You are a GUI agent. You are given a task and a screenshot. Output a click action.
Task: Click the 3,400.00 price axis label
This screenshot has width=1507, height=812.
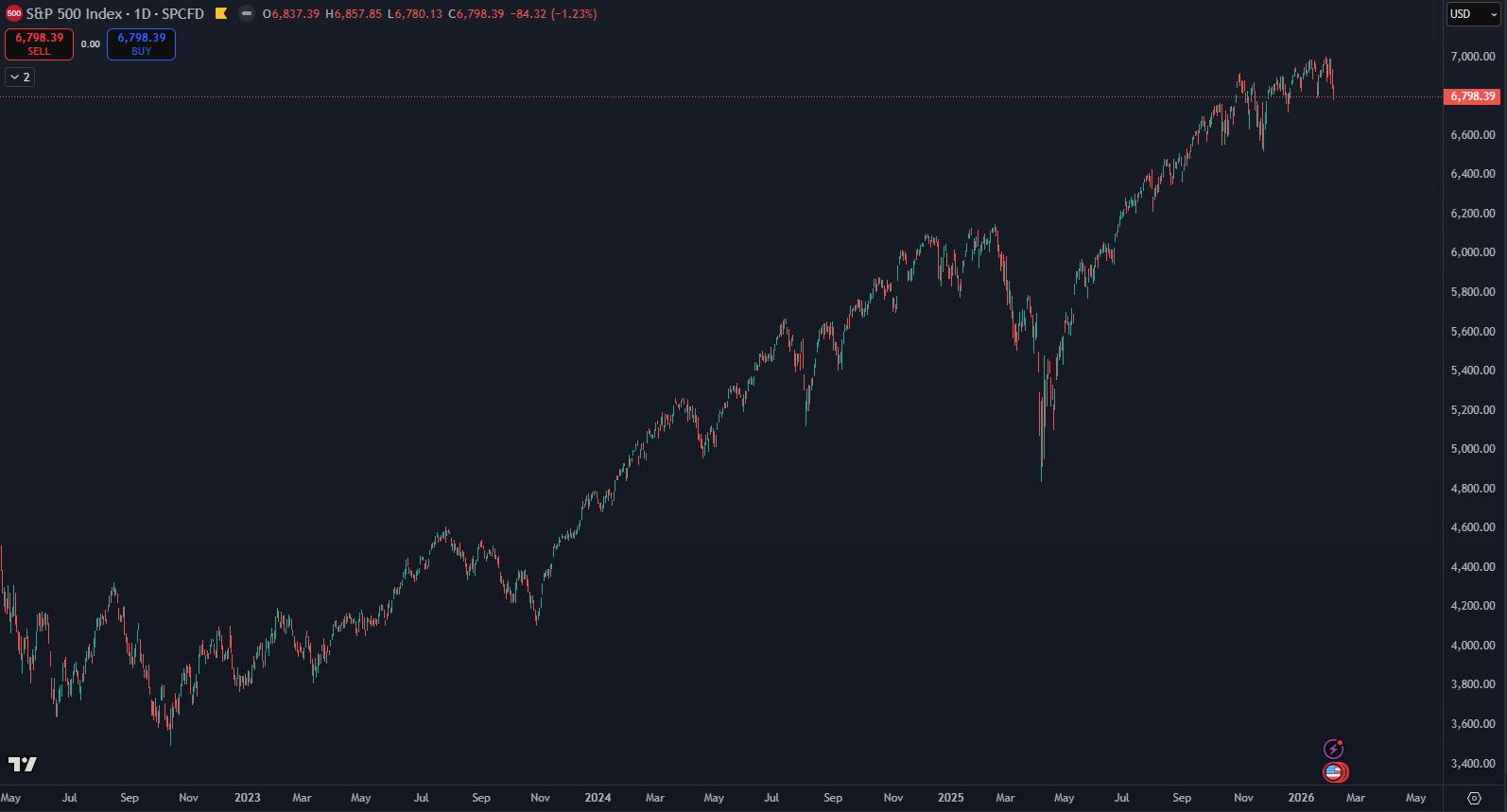[1473, 764]
